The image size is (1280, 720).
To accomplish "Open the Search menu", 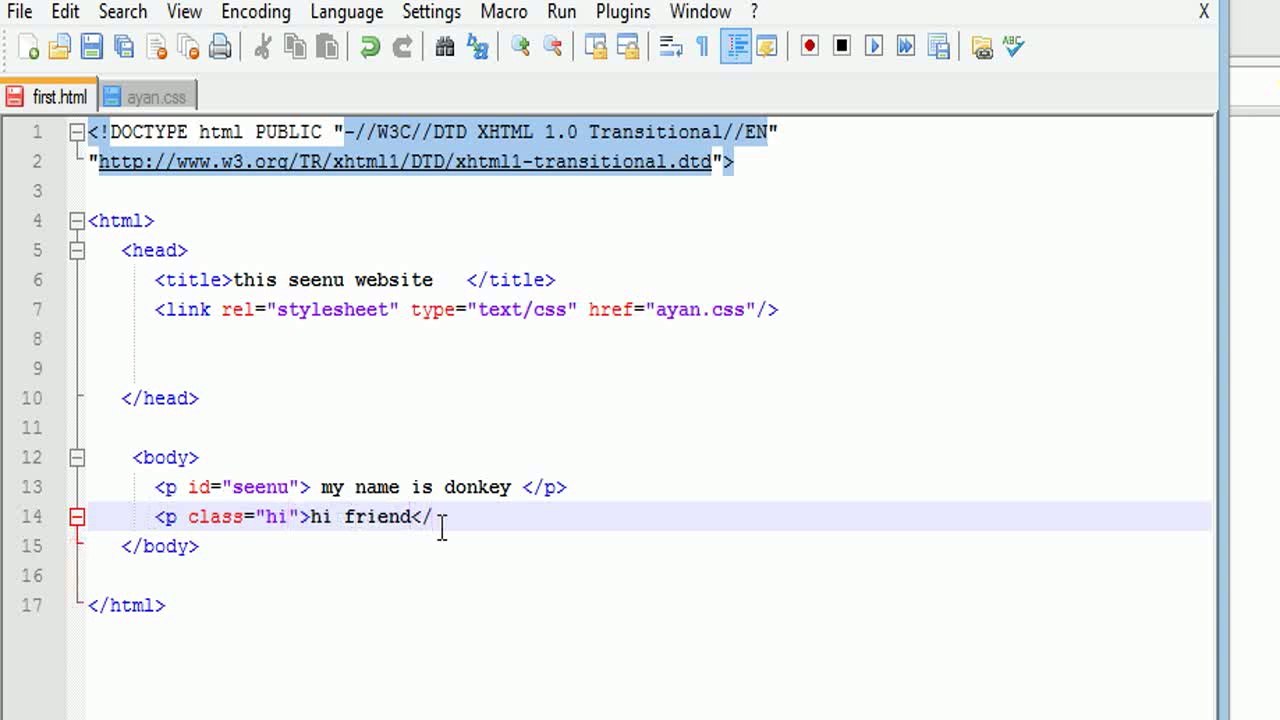I will tap(123, 12).
